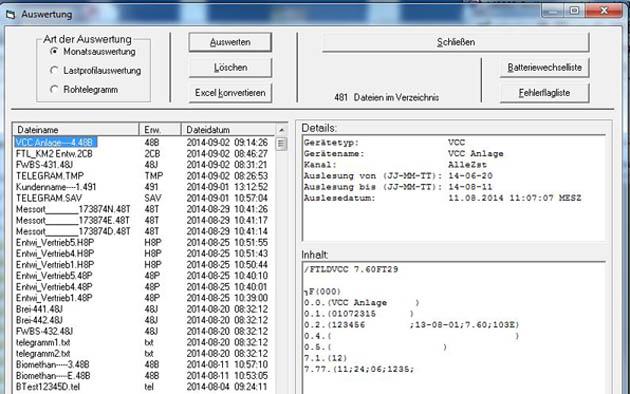Select file FWBS-431.48J
The image size is (630, 394).
pyautogui.click(x=45, y=165)
